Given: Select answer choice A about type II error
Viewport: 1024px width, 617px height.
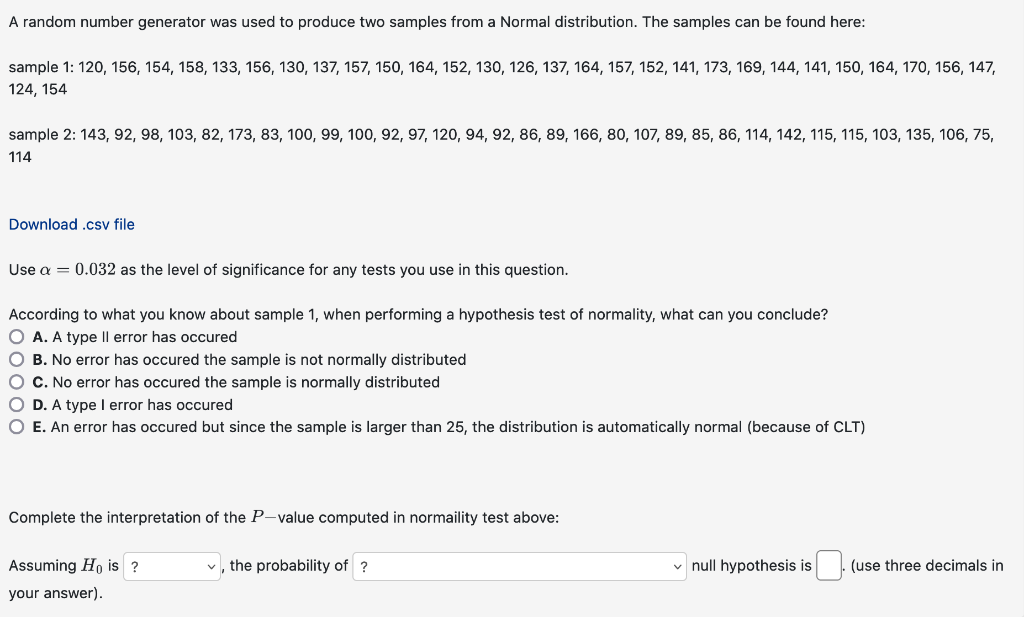Looking at the screenshot, I should pyautogui.click(x=17, y=337).
